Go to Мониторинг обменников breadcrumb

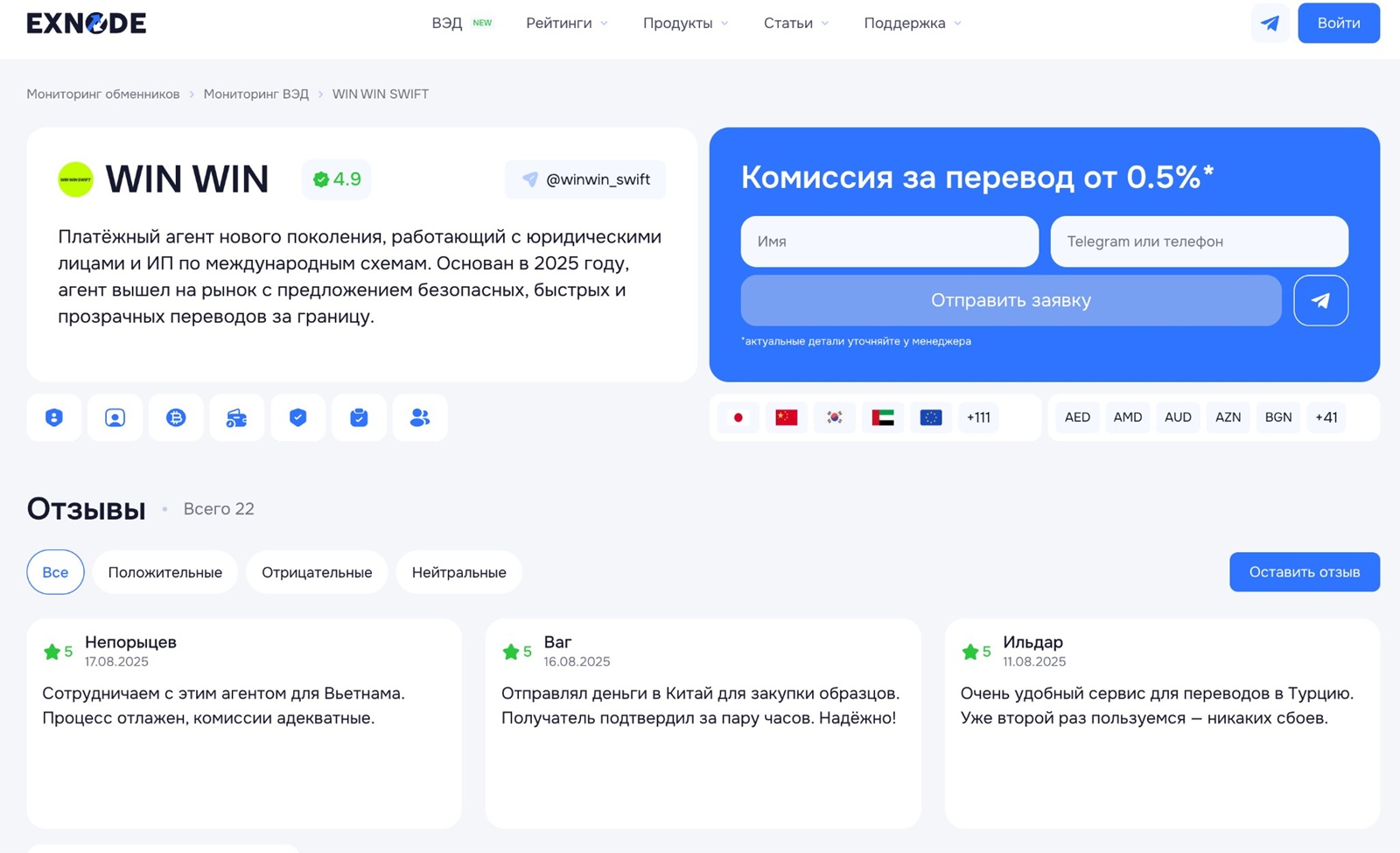[x=103, y=94]
